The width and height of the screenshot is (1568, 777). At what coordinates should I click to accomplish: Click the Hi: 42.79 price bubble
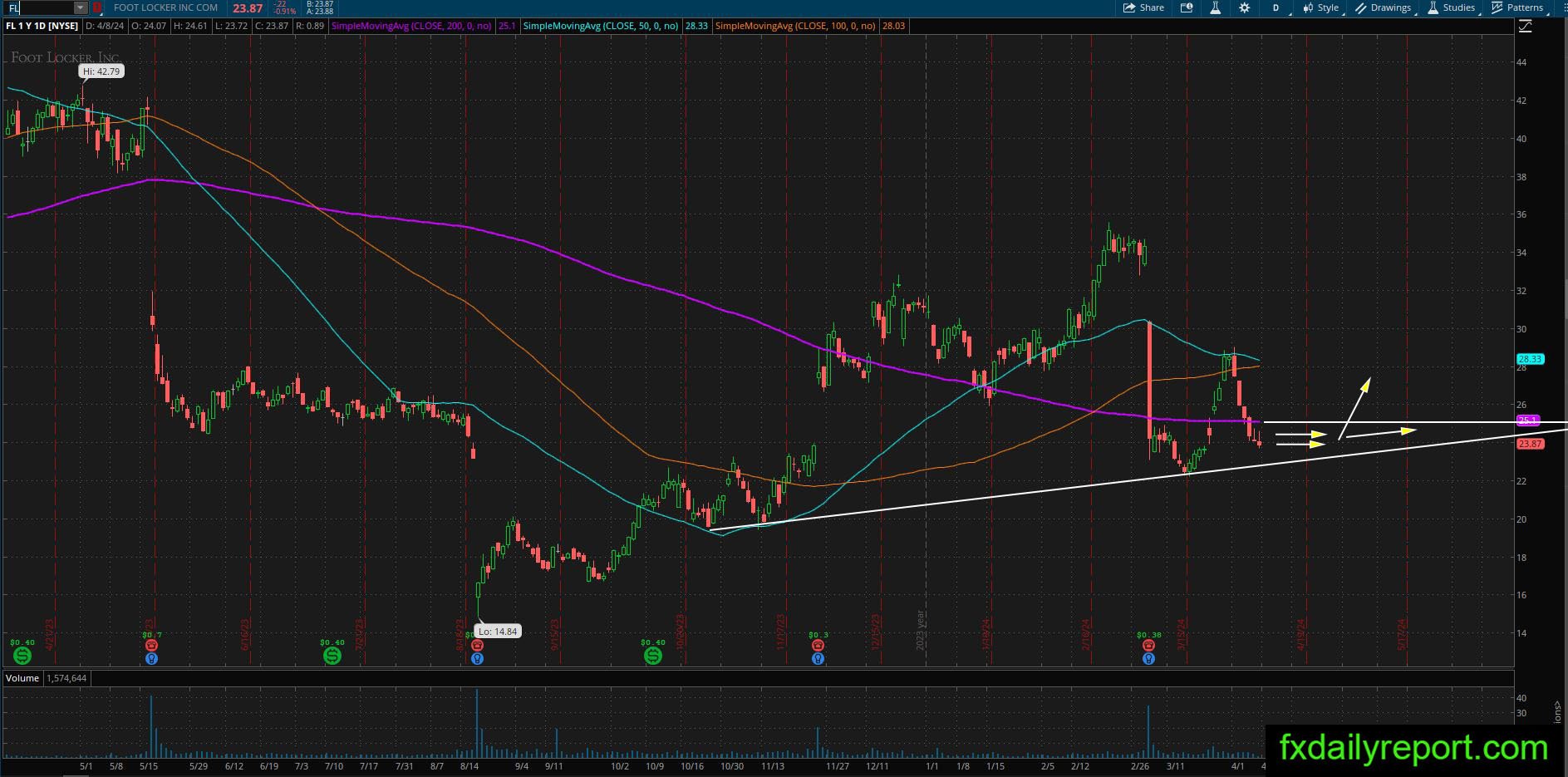(x=102, y=71)
